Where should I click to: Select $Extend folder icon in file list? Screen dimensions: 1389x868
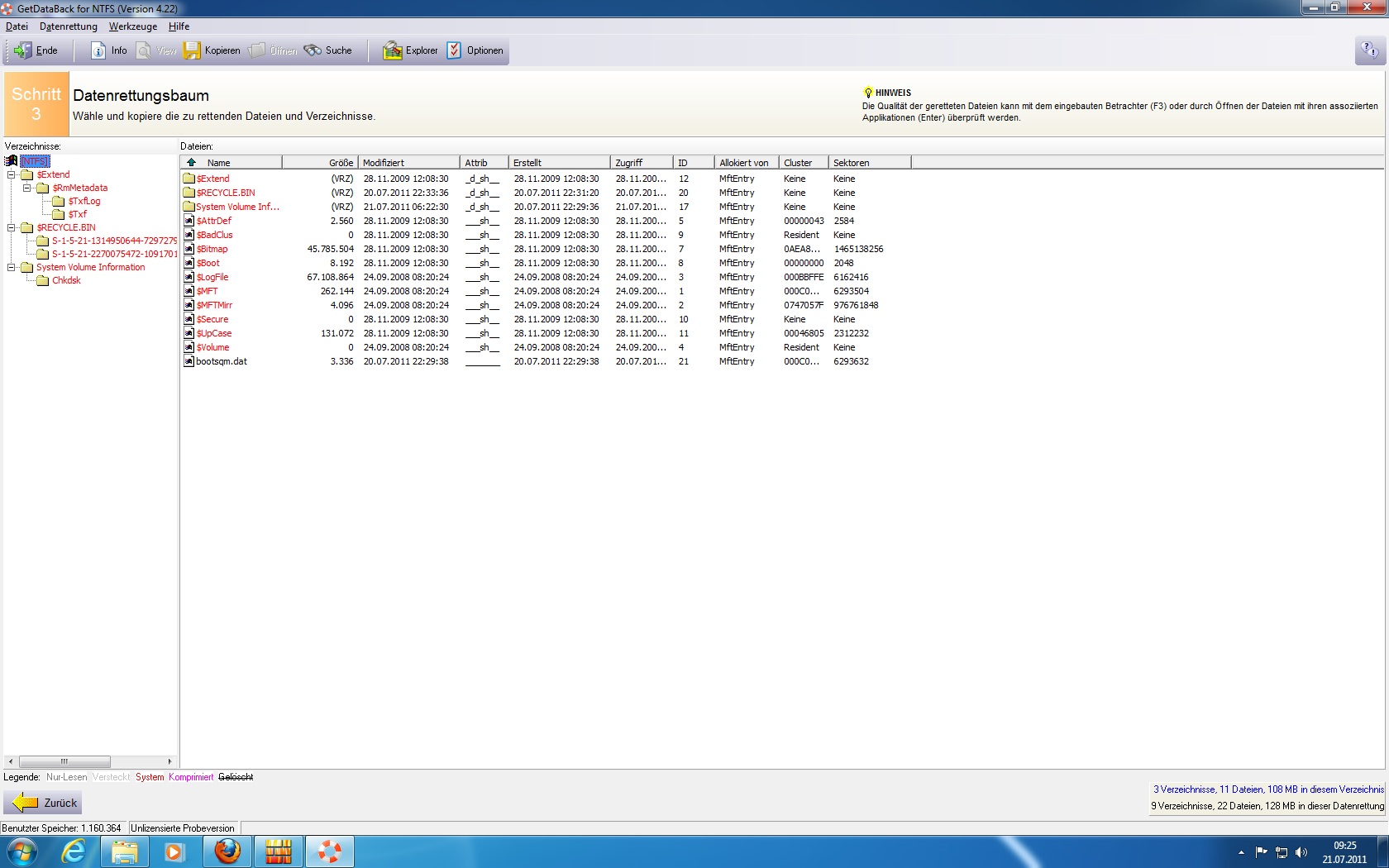(189, 179)
